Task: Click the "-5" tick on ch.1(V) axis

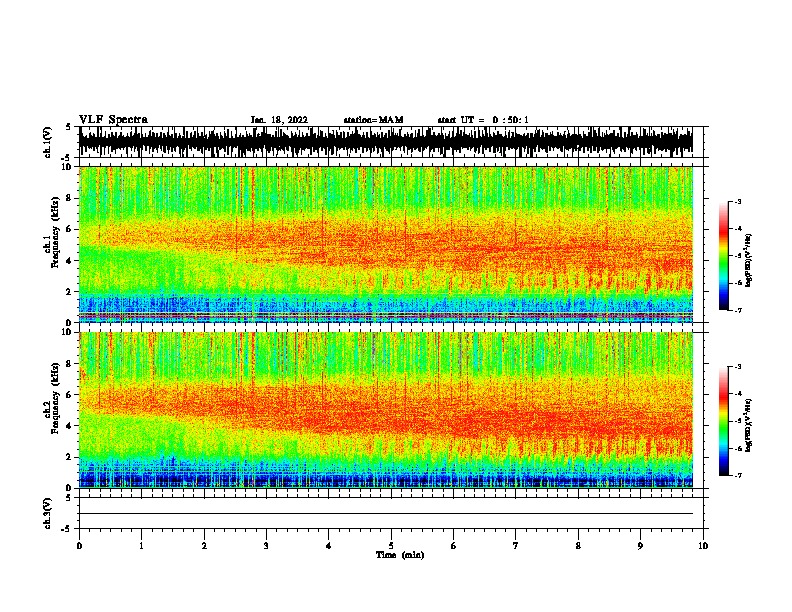Action: (x=66, y=158)
